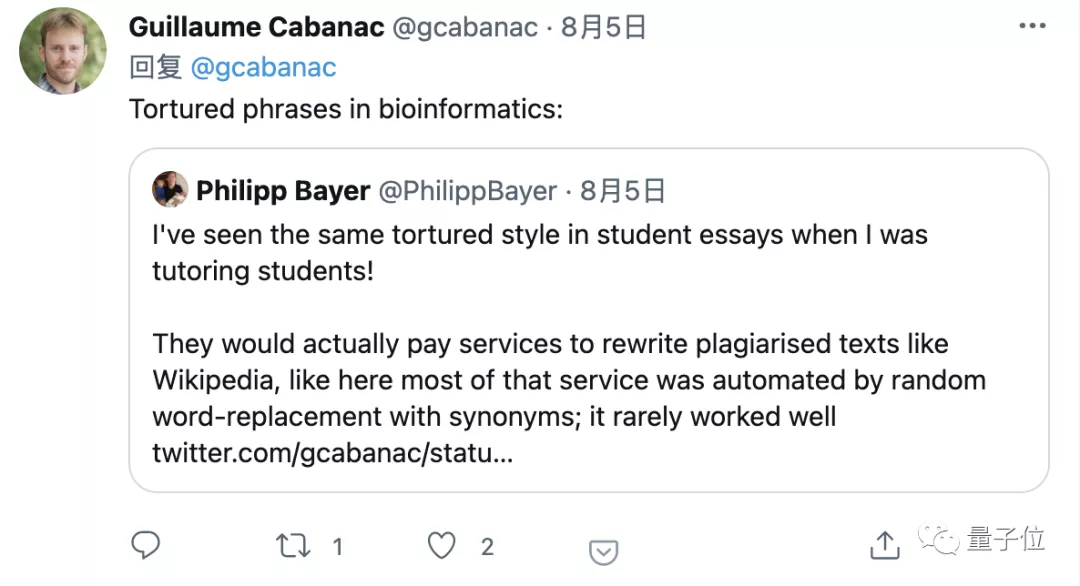Viewport: 1080px width, 586px height.
Task: Click the heart icon to like the tweet
Action: tap(440, 546)
